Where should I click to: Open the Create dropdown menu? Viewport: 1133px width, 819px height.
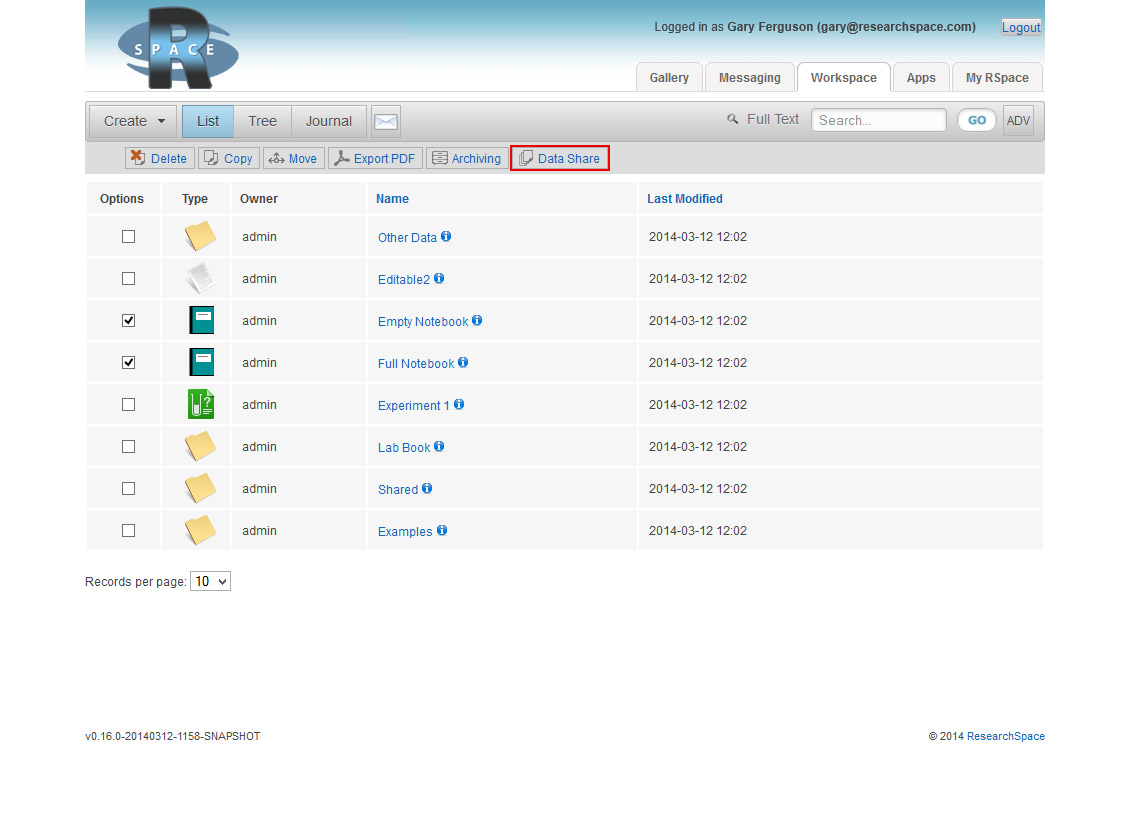tap(134, 121)
